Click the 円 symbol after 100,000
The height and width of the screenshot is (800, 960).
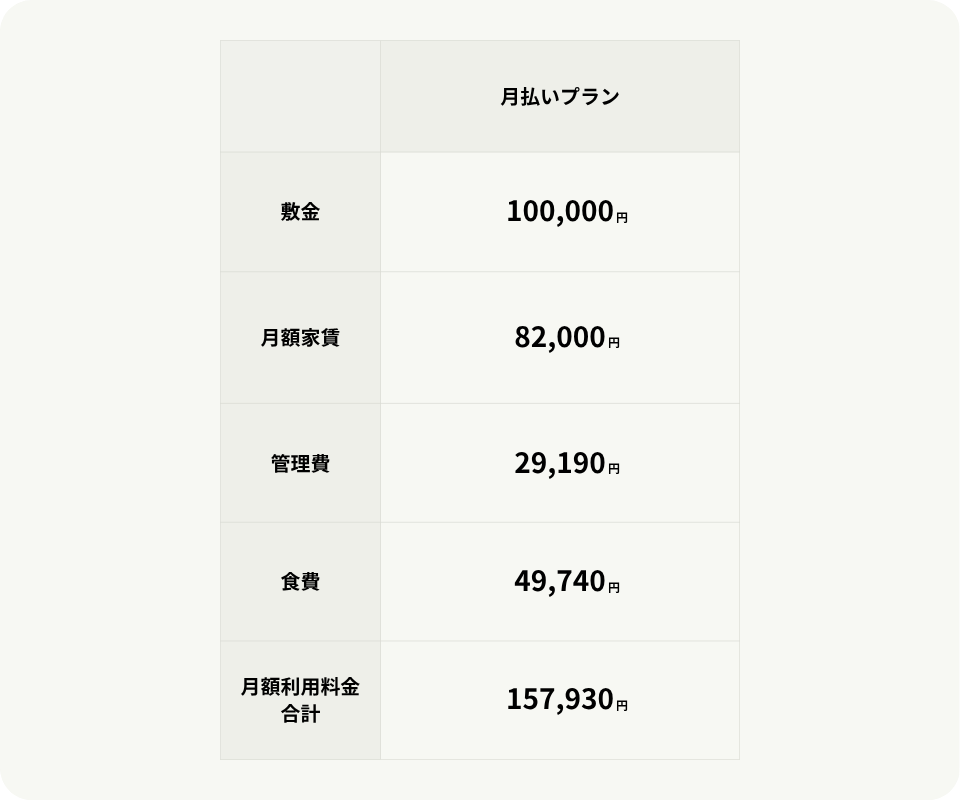622,217
